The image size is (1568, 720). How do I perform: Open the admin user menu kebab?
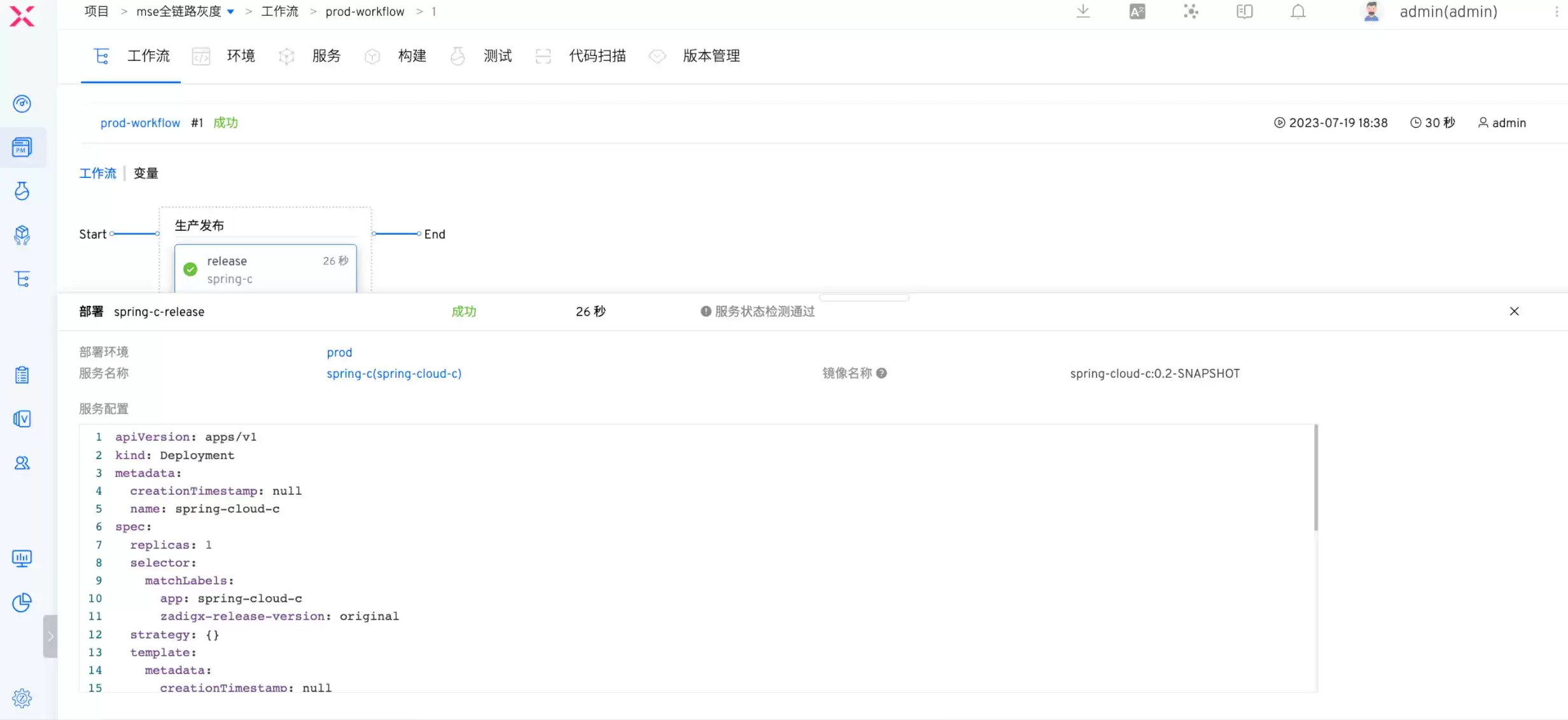tap(1557, 11)
